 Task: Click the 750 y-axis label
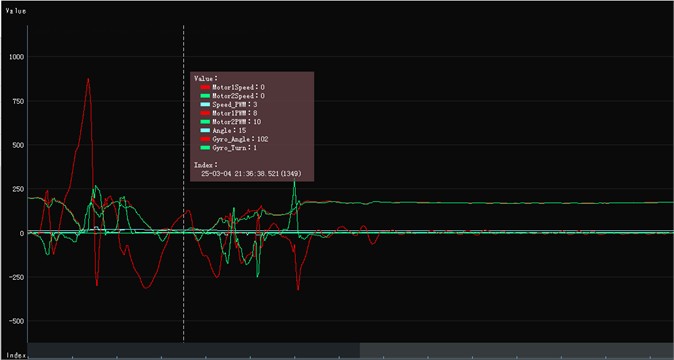click(x=18, y=101)
